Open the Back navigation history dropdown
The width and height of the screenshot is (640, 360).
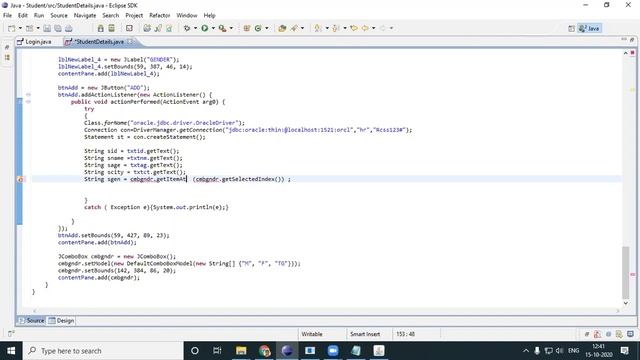[373, 28]
